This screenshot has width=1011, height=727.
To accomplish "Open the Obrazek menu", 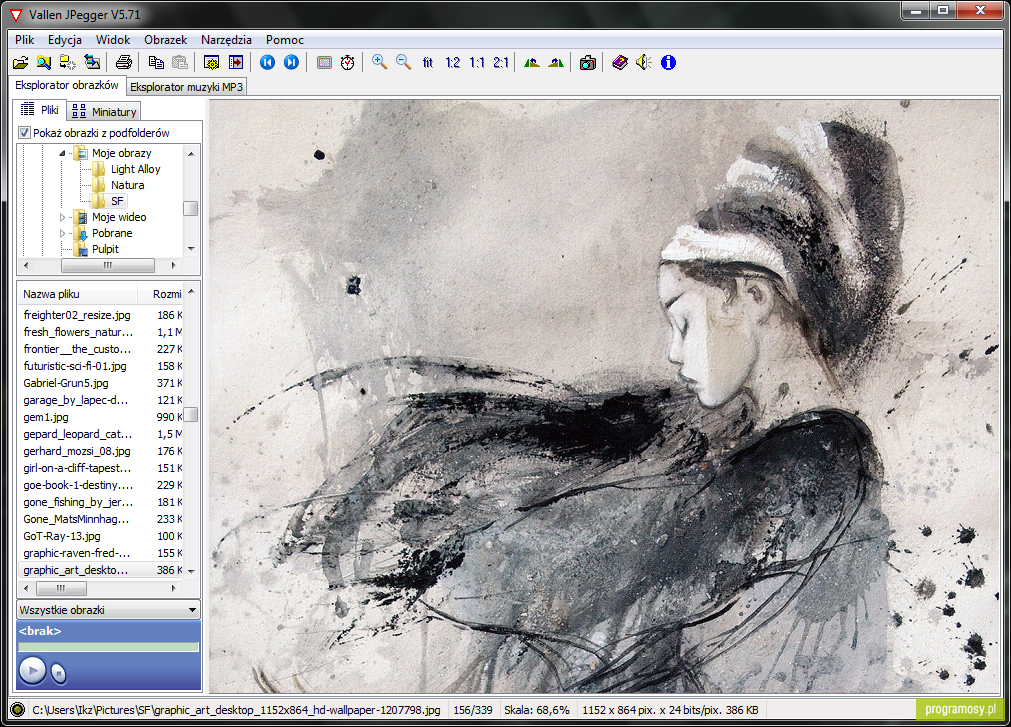I will click(166, 40).
